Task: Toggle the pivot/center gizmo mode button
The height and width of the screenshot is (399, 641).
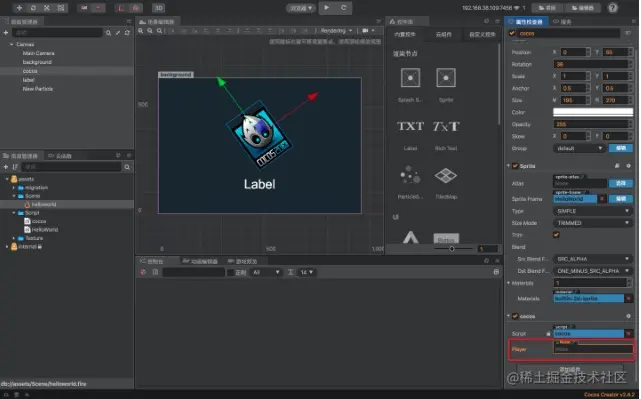Action: click(84, 8)
